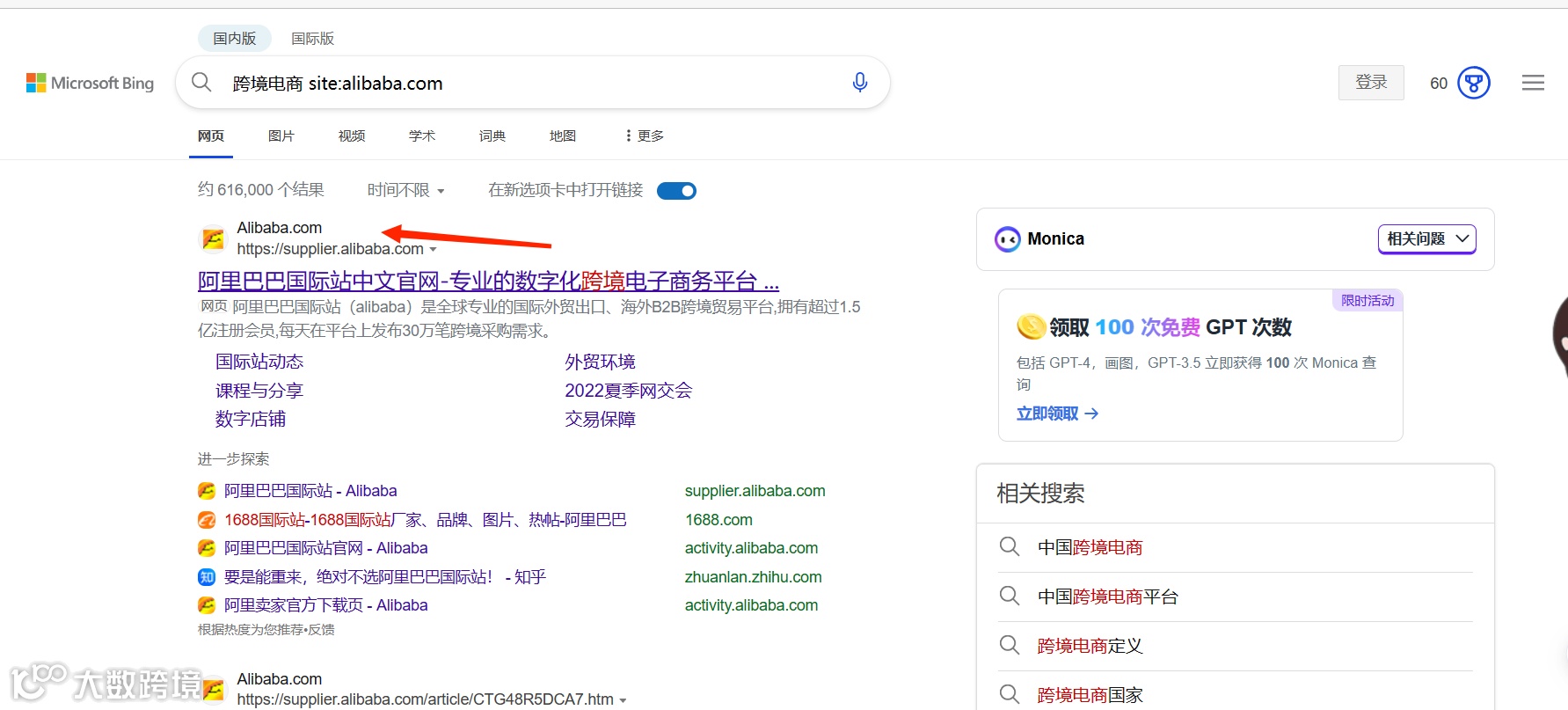Click 1688 favicon beside 1688国际站 result
1568x710 pixels.
[207, 520]
